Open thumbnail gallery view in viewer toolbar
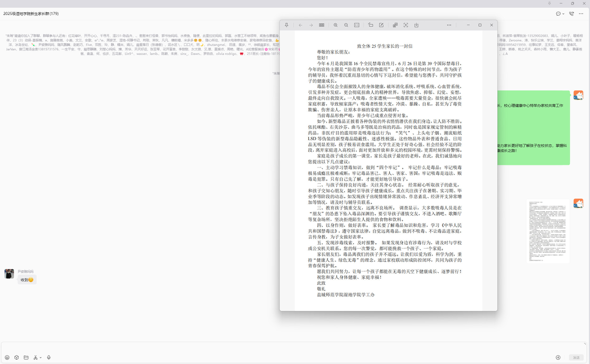 coord(322,25)
